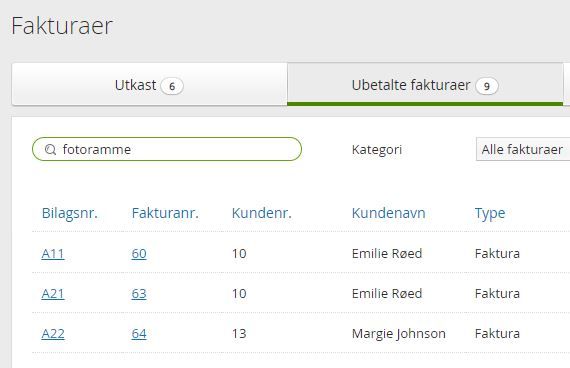Open invoice number 60

coord(139,253)
